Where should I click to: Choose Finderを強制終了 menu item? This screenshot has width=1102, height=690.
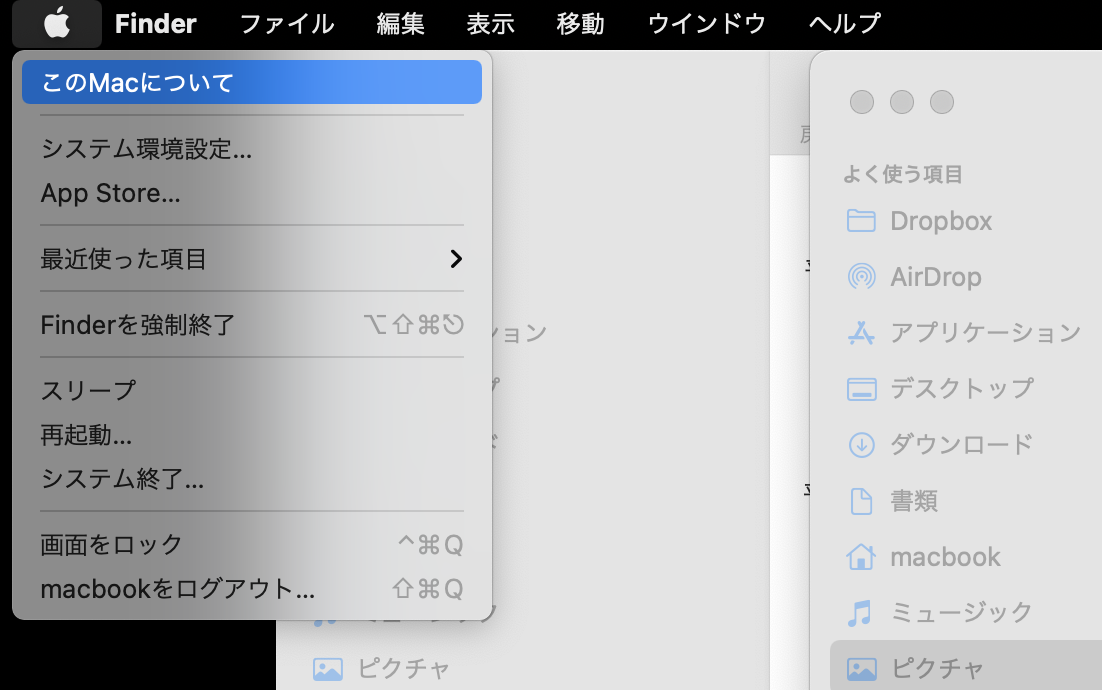click(138, 325)
